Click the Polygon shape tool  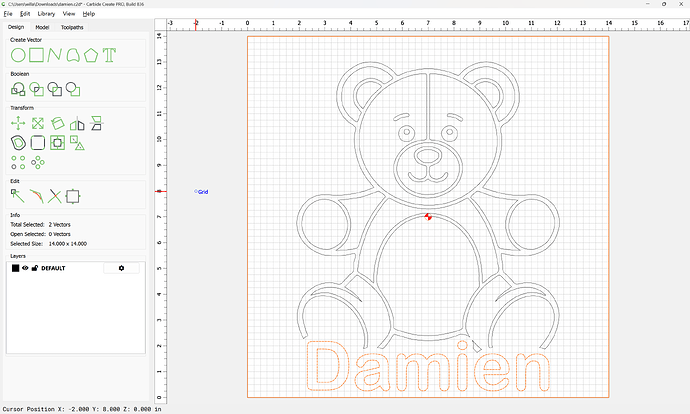(x=91, y=54)
